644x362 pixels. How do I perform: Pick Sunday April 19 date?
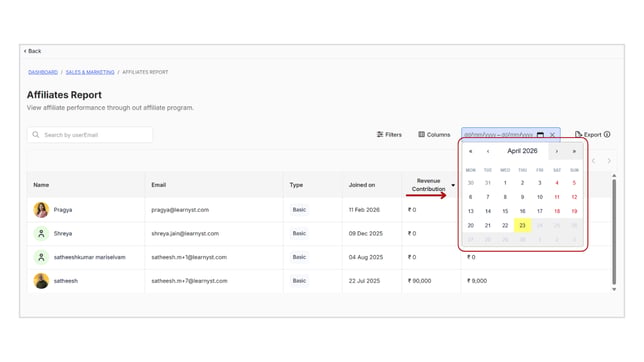pos(574,211)
